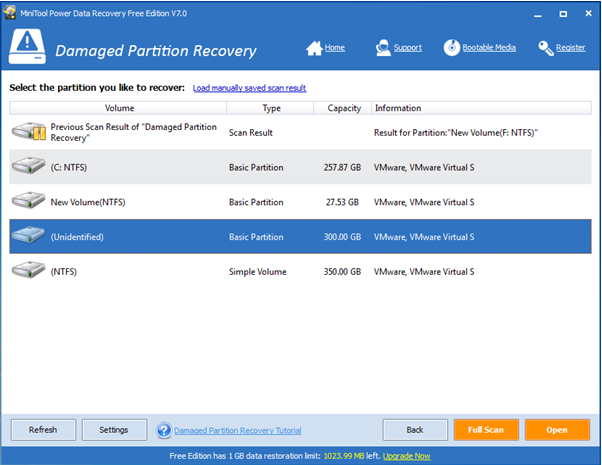Open the Bootable Media link
The image size is (602, 465).
[489, 48]
